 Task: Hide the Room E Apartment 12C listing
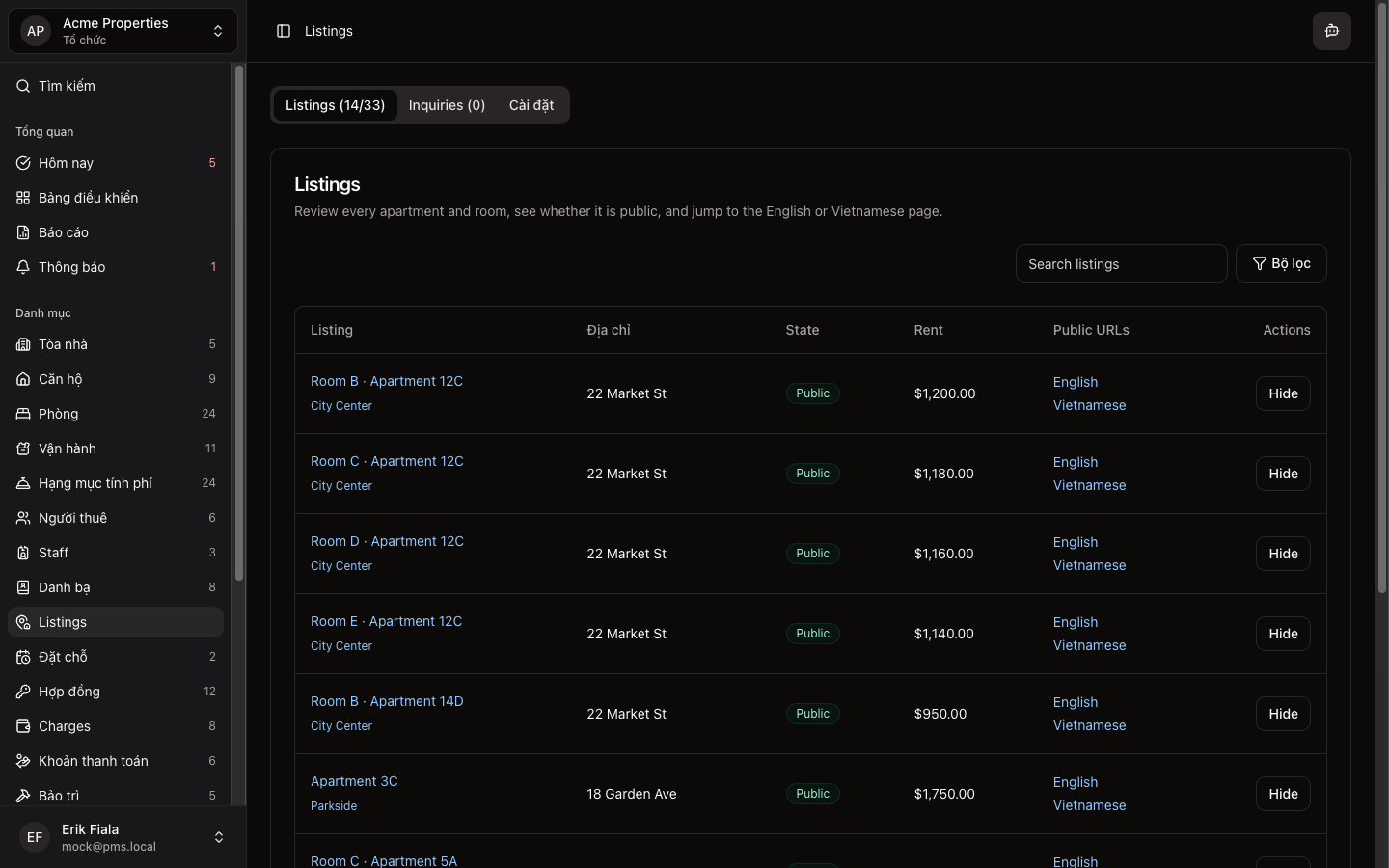coord(1282,634)
